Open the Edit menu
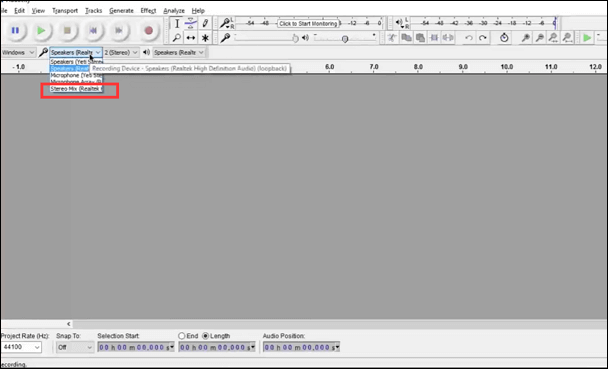 19,10
